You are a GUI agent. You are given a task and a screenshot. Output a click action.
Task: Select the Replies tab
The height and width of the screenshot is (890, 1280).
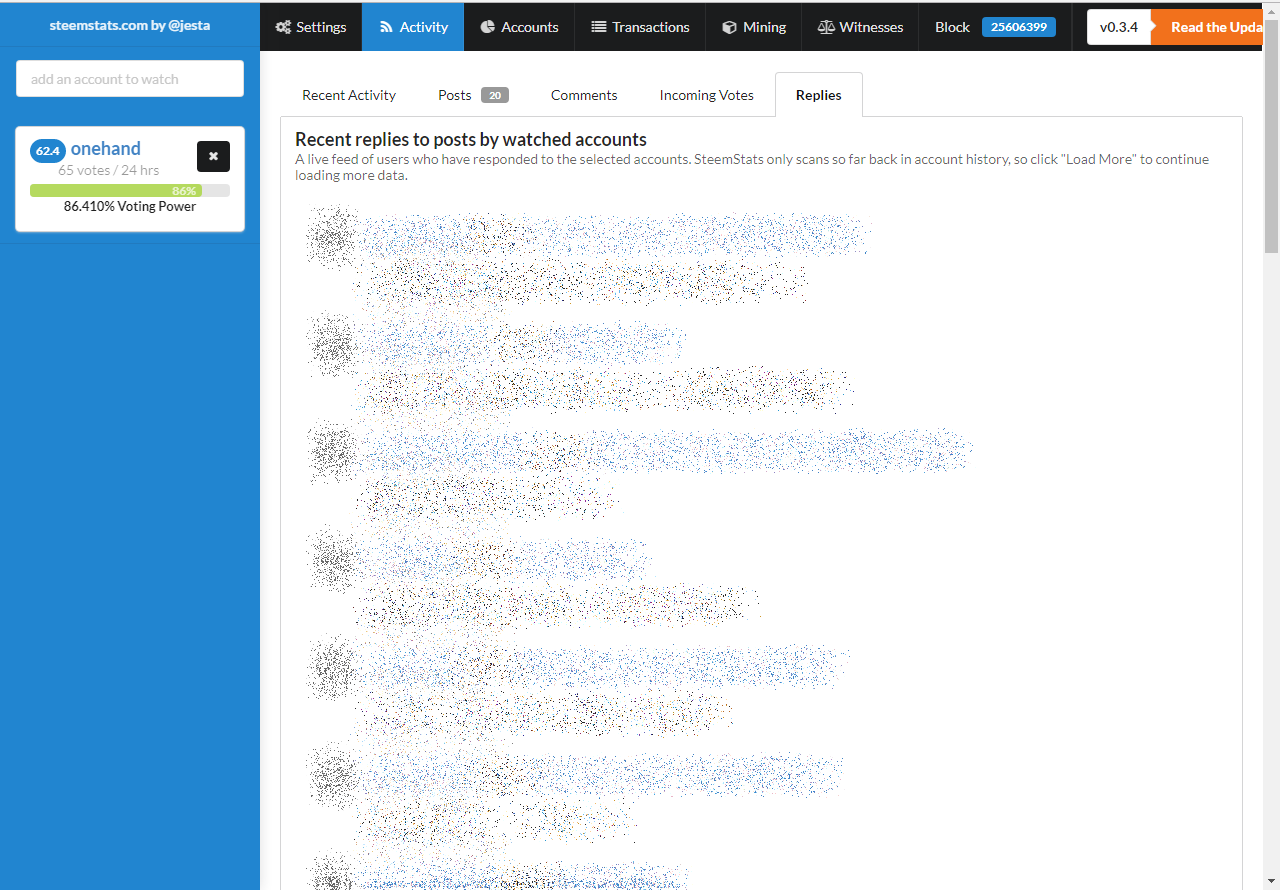(819, 95)
